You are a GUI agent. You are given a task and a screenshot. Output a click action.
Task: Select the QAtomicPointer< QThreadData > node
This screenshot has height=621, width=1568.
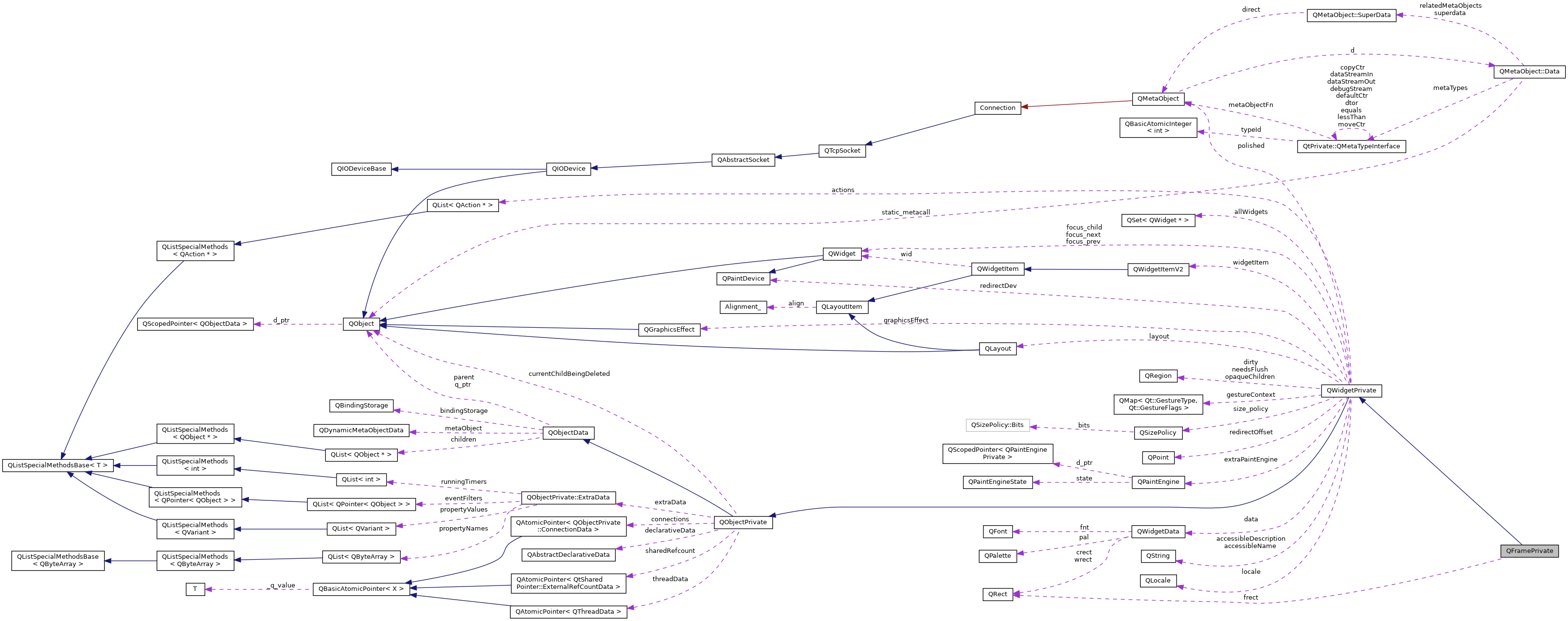click(x=568, y=612)
